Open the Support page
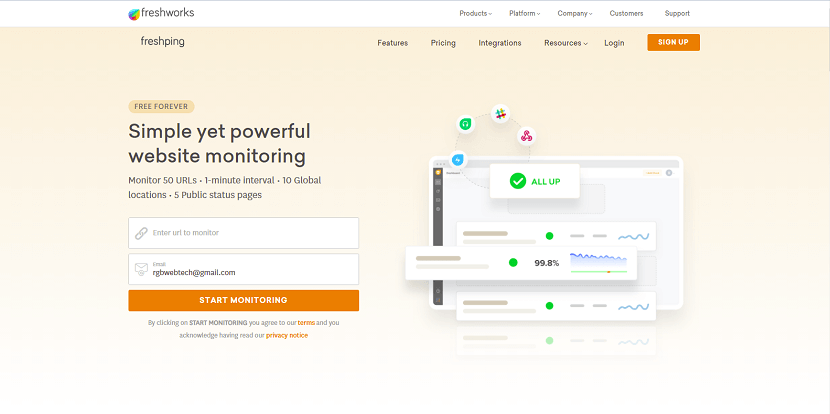This screenshot has height=414, width=830. point(677,14)
